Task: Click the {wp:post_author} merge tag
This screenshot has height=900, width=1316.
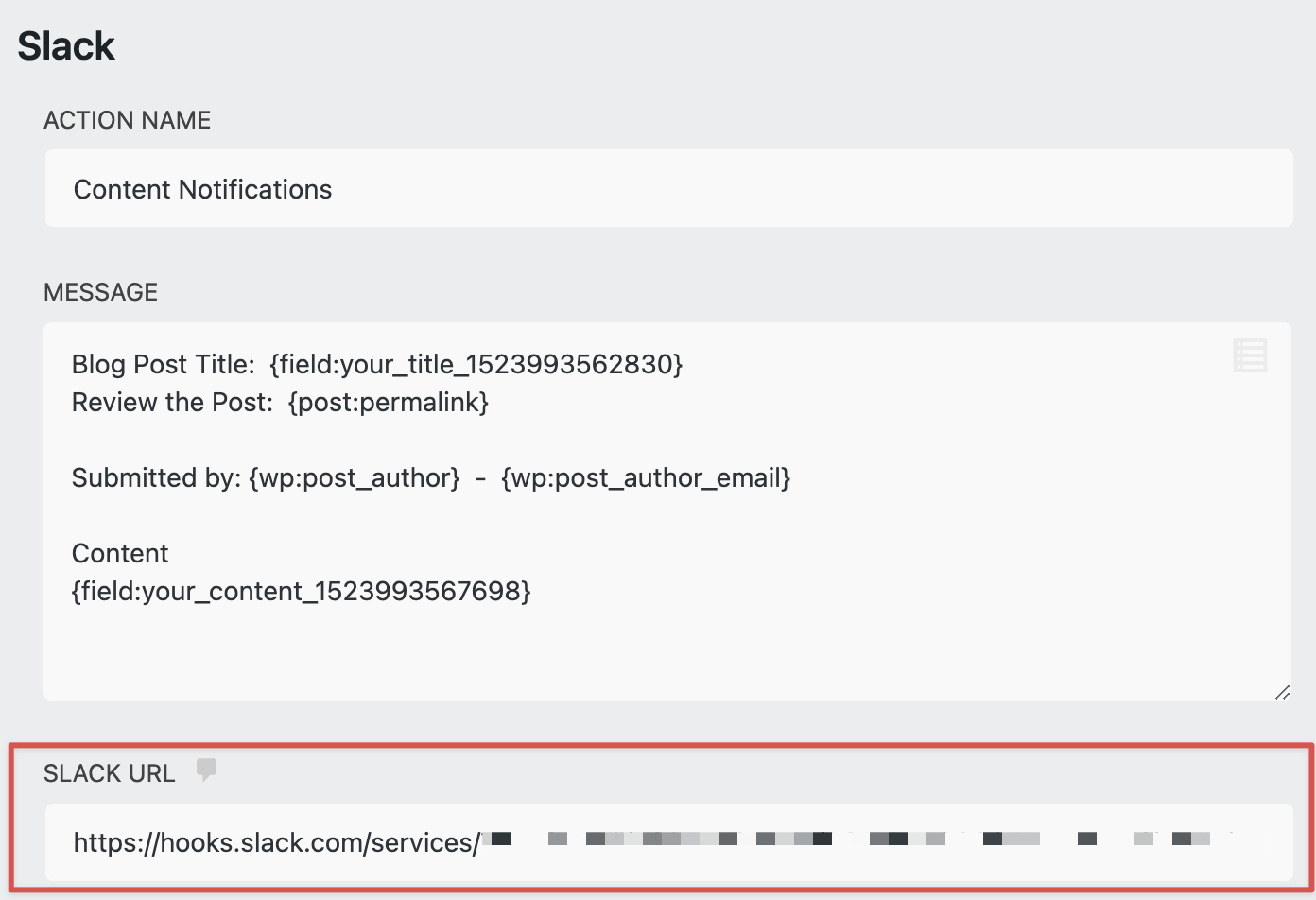Action: [x=355, y=477]
